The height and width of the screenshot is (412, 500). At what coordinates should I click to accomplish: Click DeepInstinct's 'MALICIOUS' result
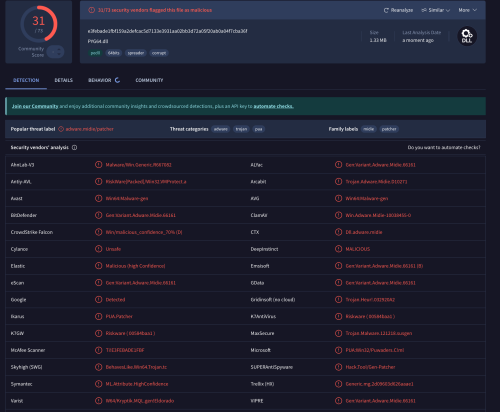[x=358, y=249]
